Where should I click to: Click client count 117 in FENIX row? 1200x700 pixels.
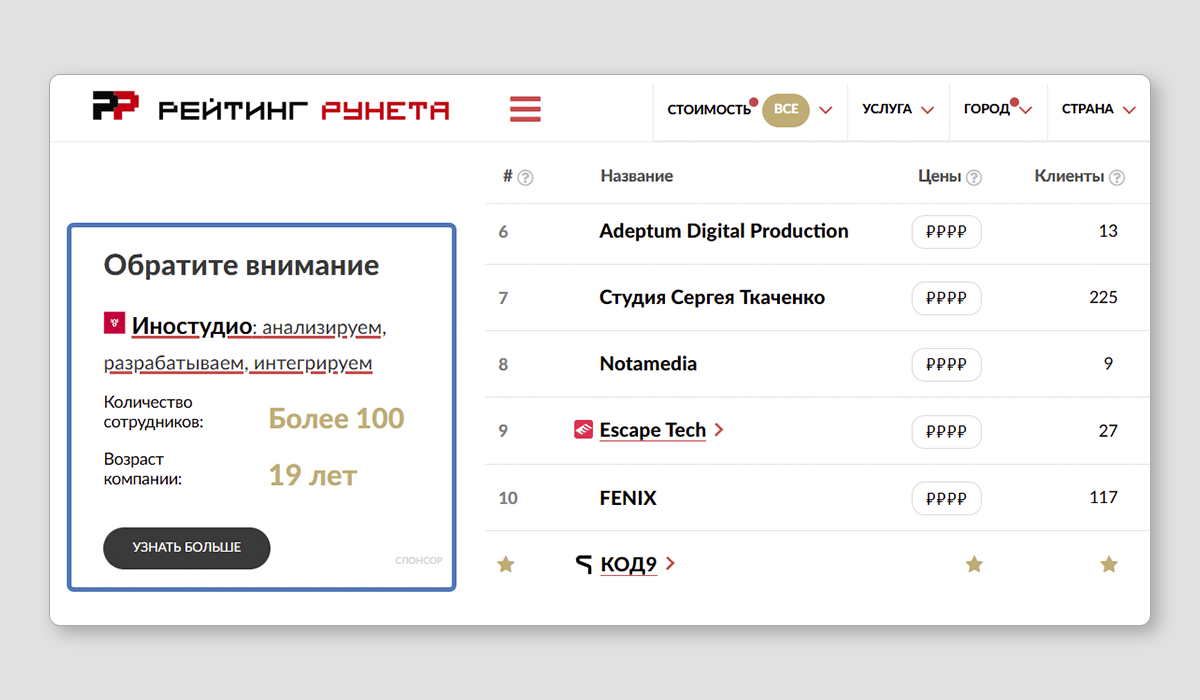tap(1104, 497)
